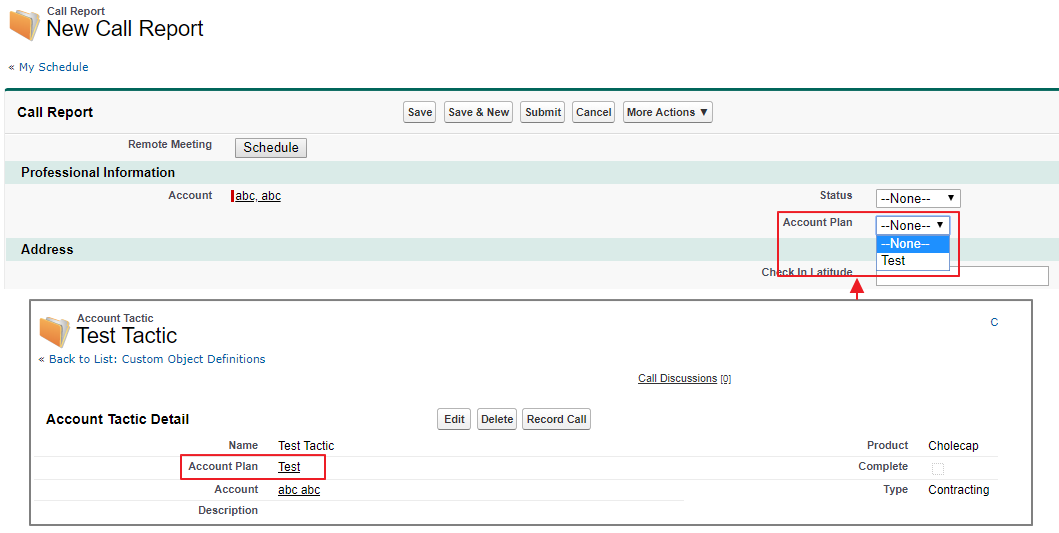Open the Call Discussions related list link
This screenshot has width=1059, height=533.
(x=677, y=378)
